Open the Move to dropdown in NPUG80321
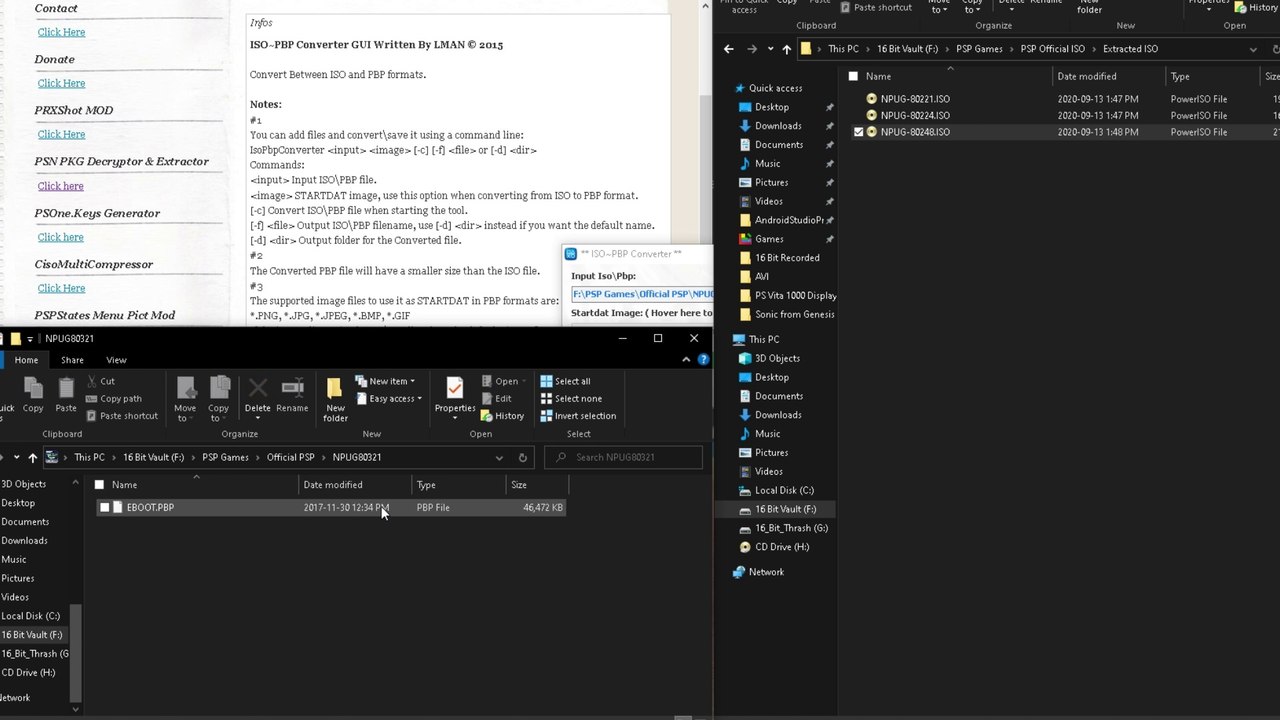The image size is (1280, 720). 185,412
